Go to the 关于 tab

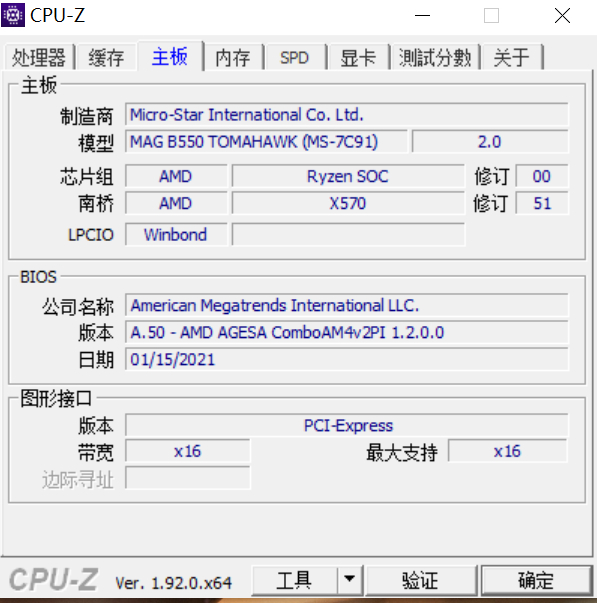(512, 58)
